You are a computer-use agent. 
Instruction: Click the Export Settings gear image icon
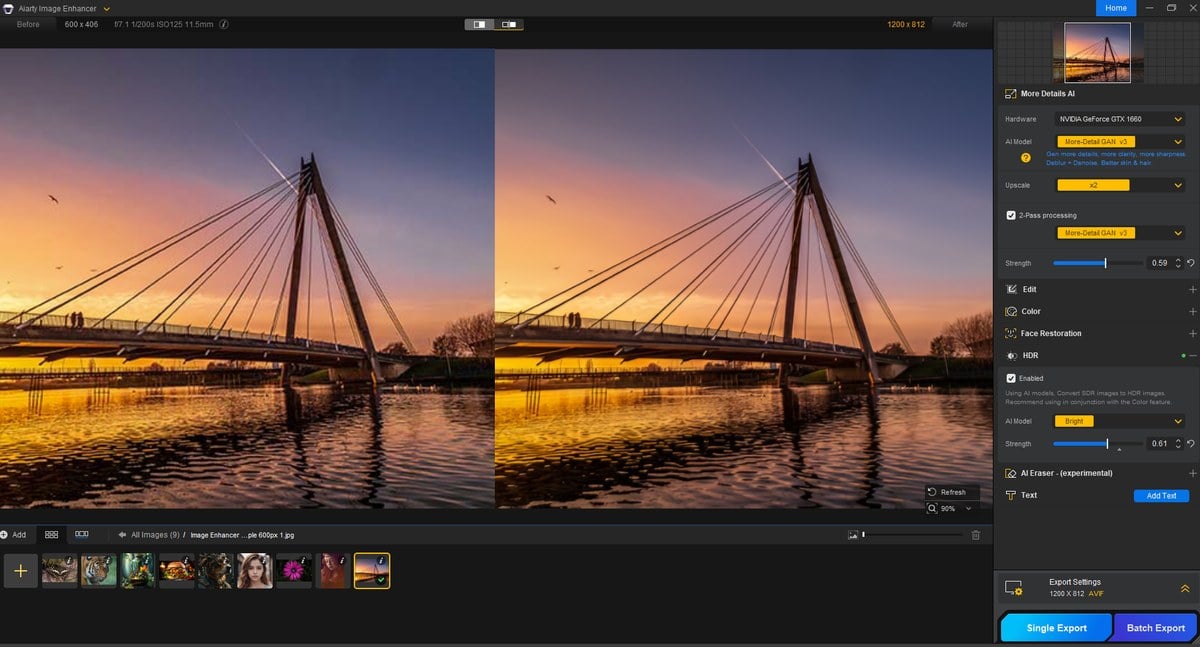1013,588
